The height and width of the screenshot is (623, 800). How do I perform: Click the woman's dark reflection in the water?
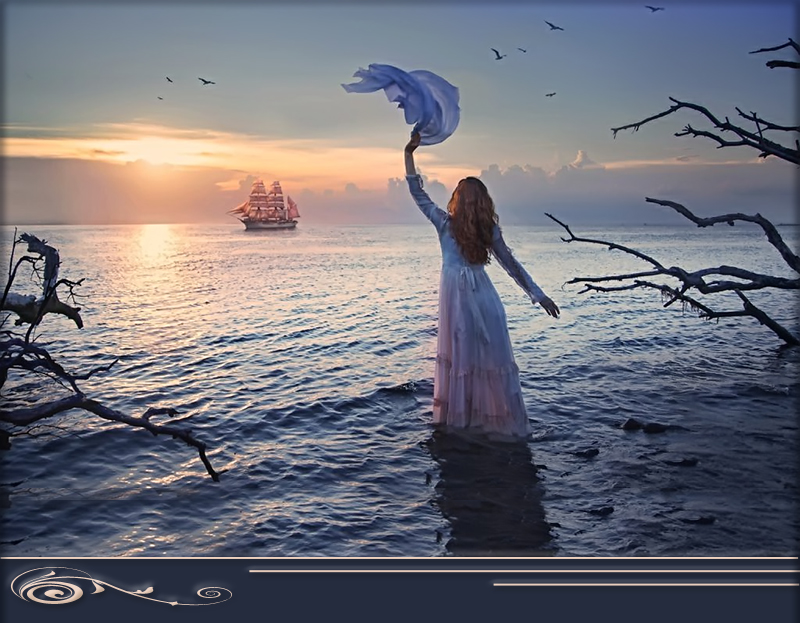tap(488, 490)
